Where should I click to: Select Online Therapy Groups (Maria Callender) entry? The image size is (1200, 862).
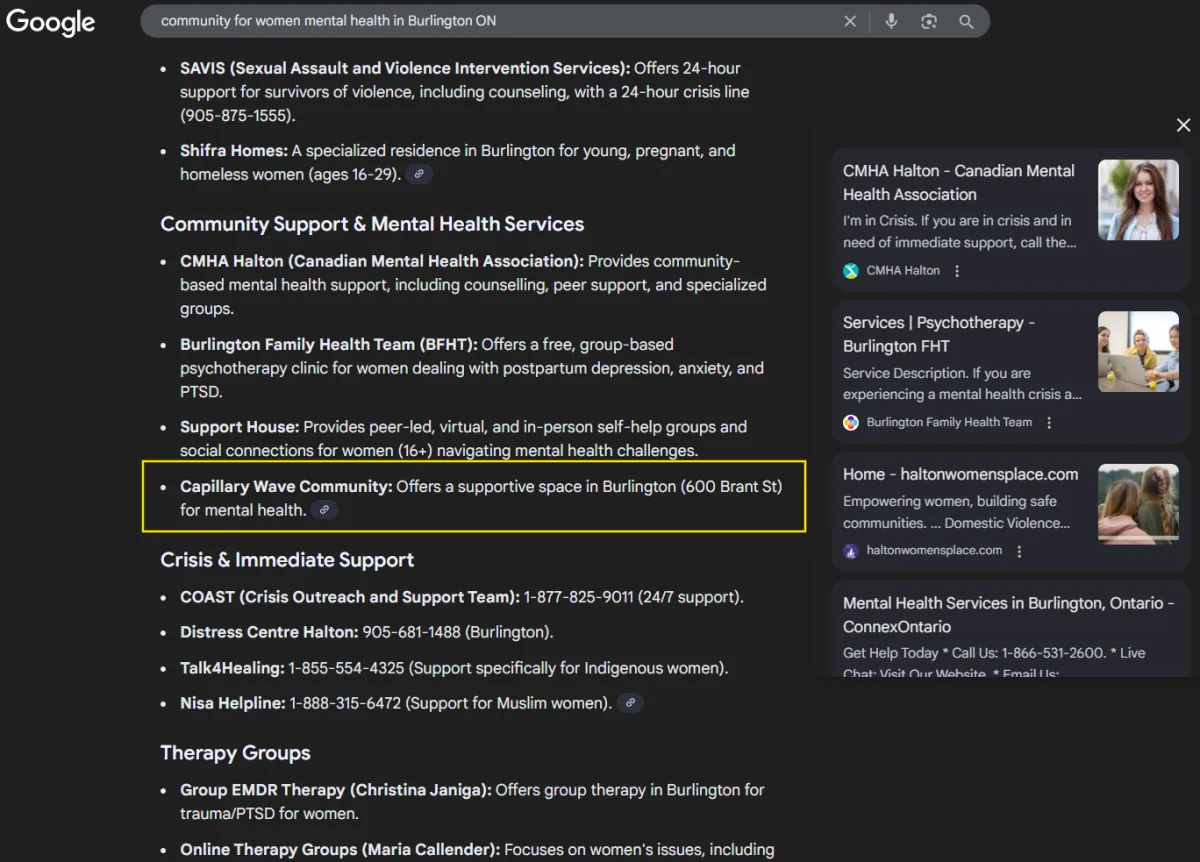pyautogui.click(x=477, y=849)
